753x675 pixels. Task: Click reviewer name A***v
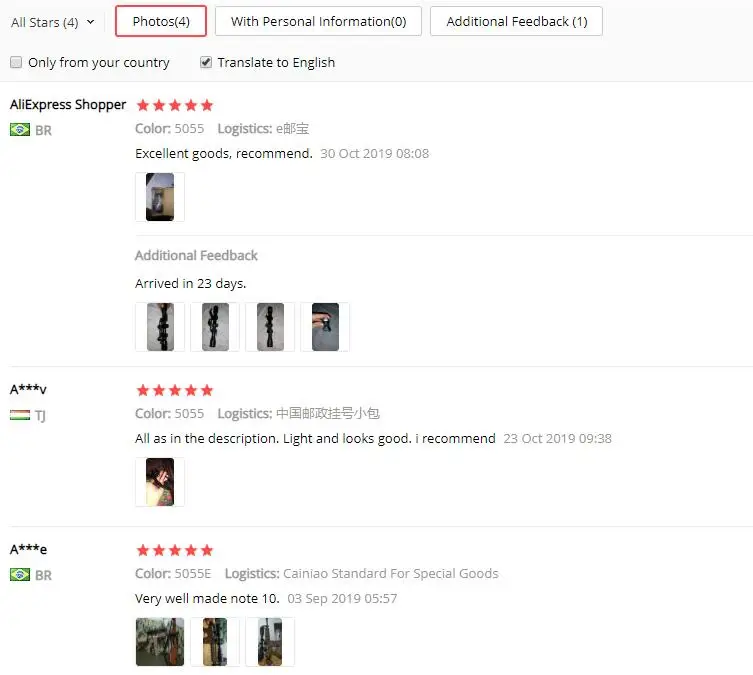click(x=28, y=389)
